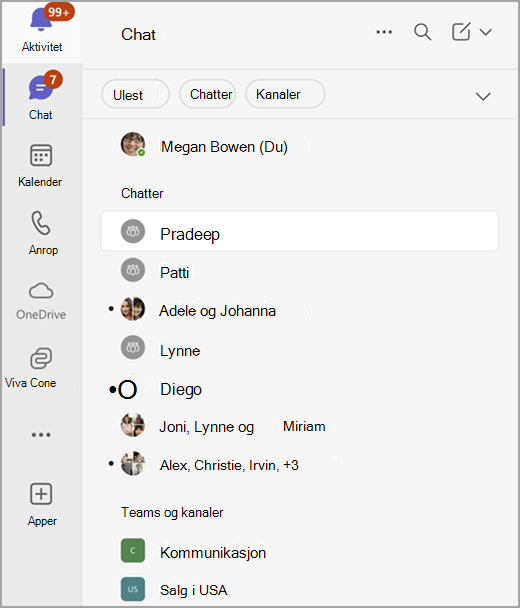Click the Chat panel title

(138, 34)
